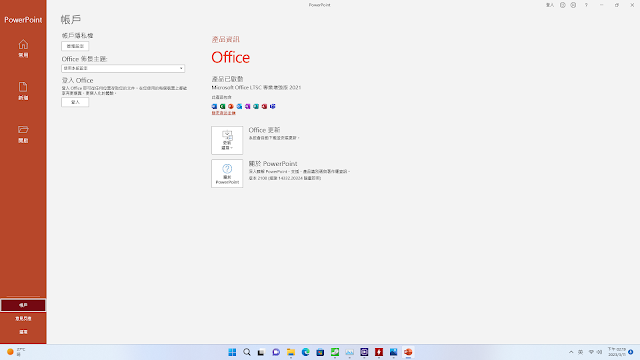640x360 pixels.
Task: Open the Photos app on the taskbar
Action: [x=393, y=352]
